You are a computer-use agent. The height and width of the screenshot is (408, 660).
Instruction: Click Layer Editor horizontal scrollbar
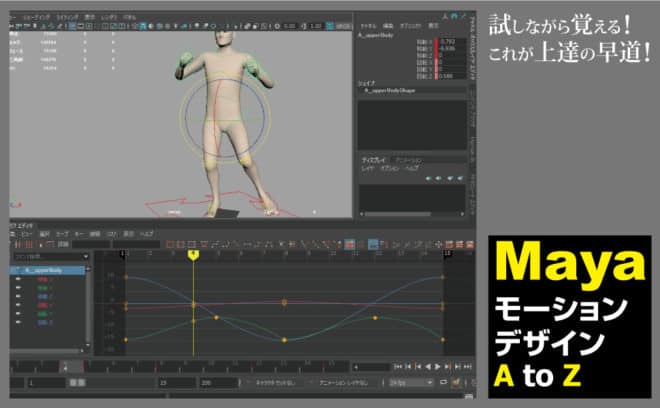[x=398, y=214]
